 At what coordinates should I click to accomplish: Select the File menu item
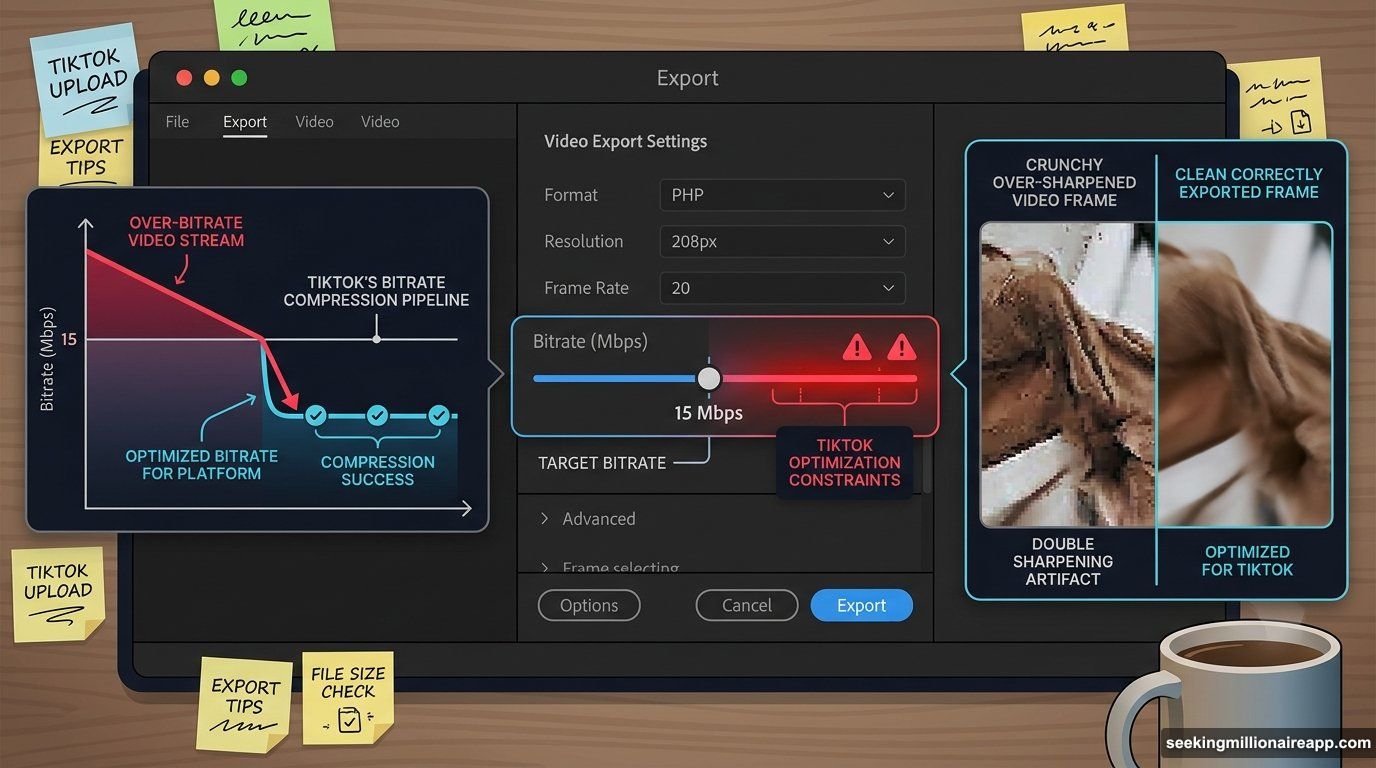click(176, 121)
